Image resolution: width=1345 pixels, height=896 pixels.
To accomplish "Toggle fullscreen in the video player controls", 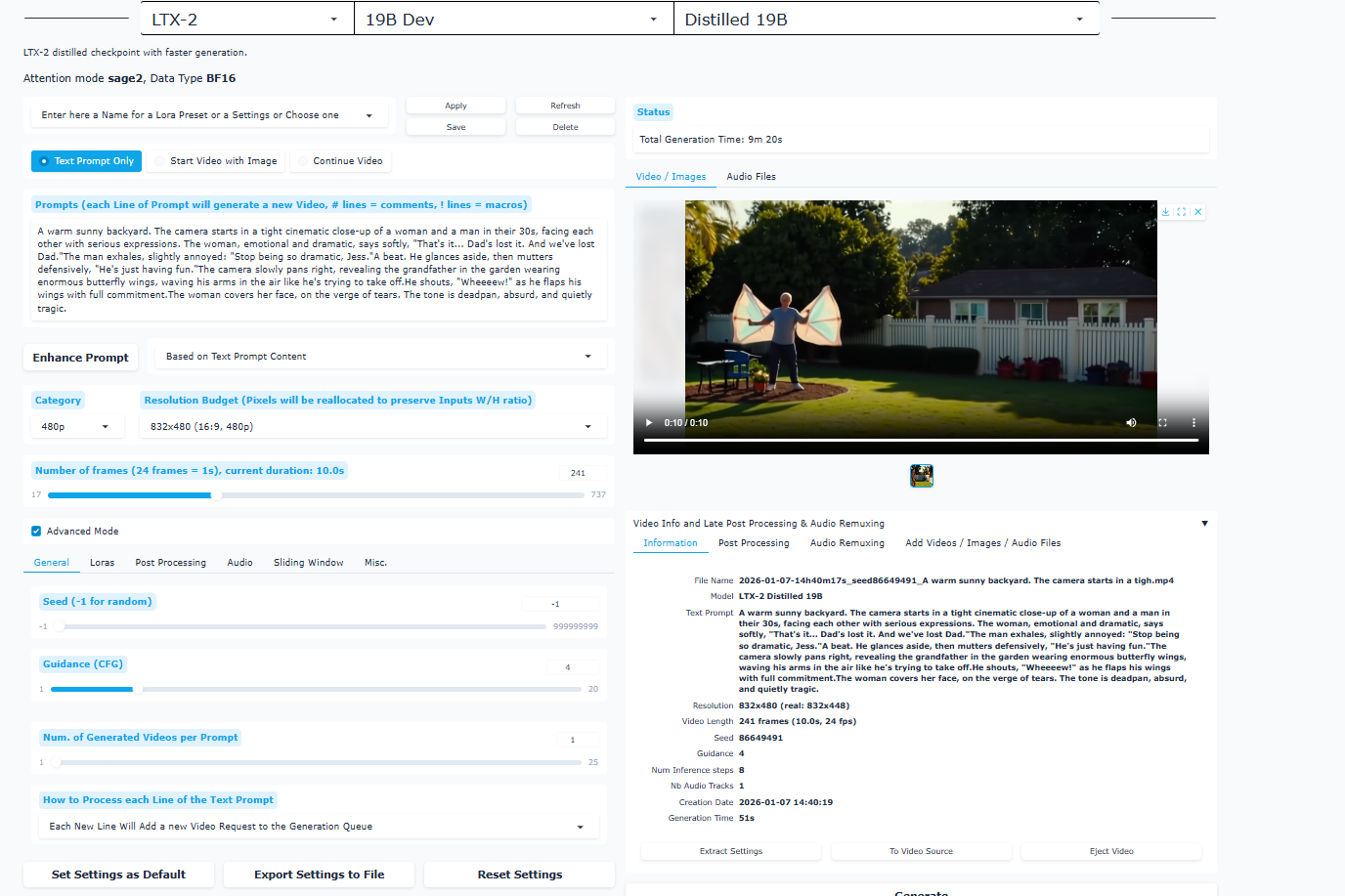I will [1163, 423].
